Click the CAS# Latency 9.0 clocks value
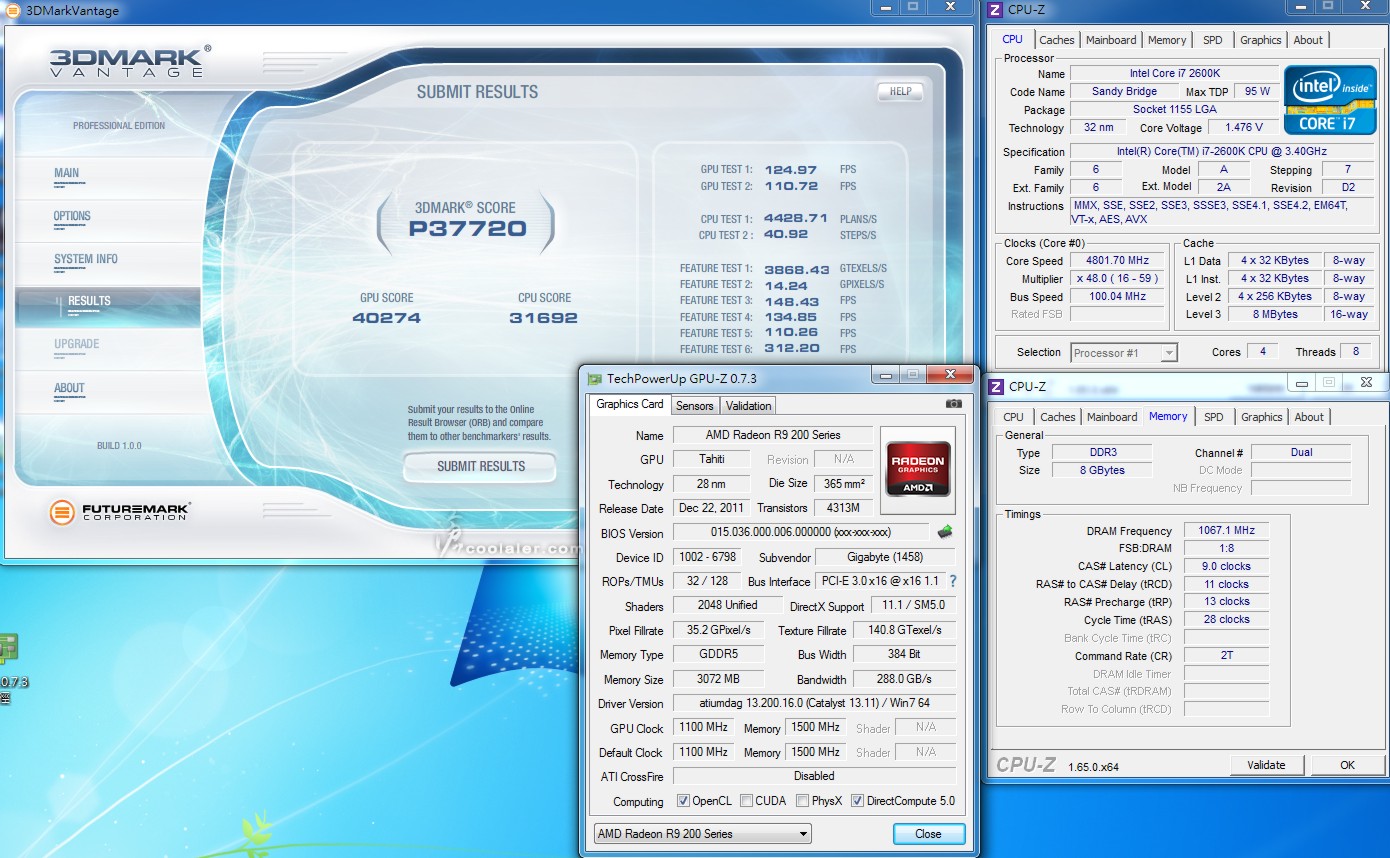The height and width of the screenshot is (858, 1390). click(1226, 566)
